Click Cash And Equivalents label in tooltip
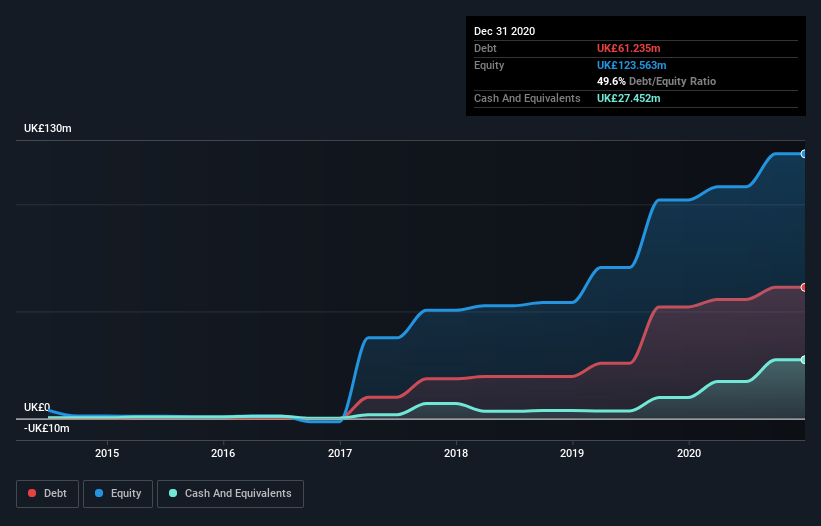This screenshot has height=526, width=821. click(527, 98)
